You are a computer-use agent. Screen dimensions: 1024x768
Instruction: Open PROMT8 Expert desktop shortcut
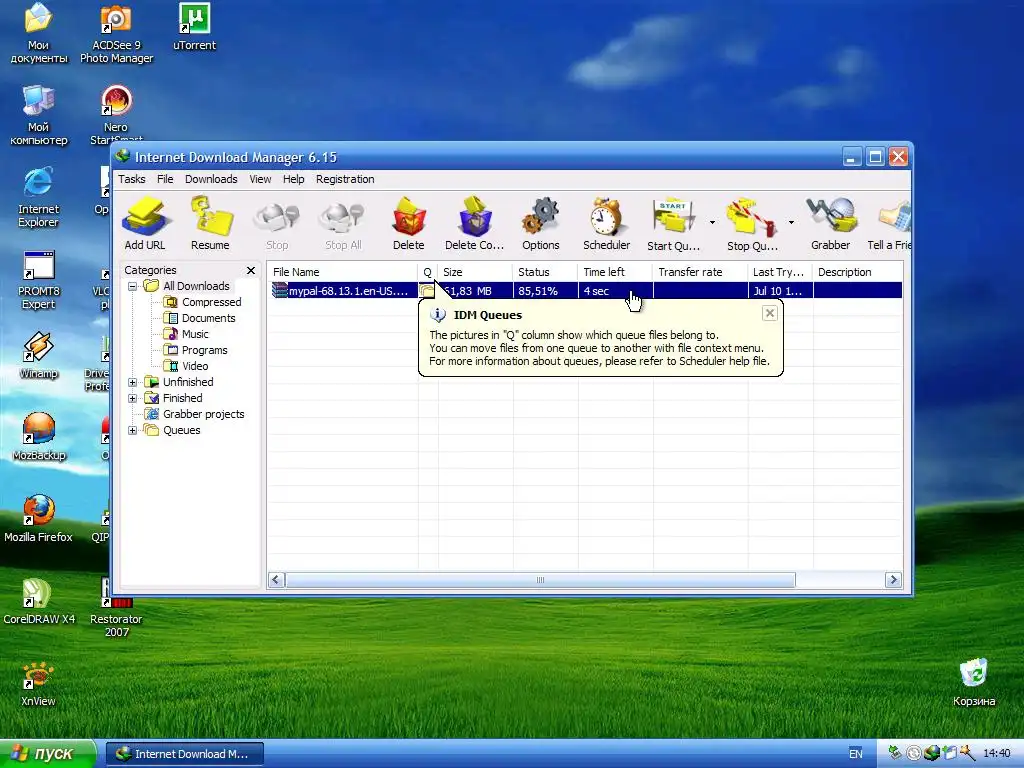[x=39, y=279]
